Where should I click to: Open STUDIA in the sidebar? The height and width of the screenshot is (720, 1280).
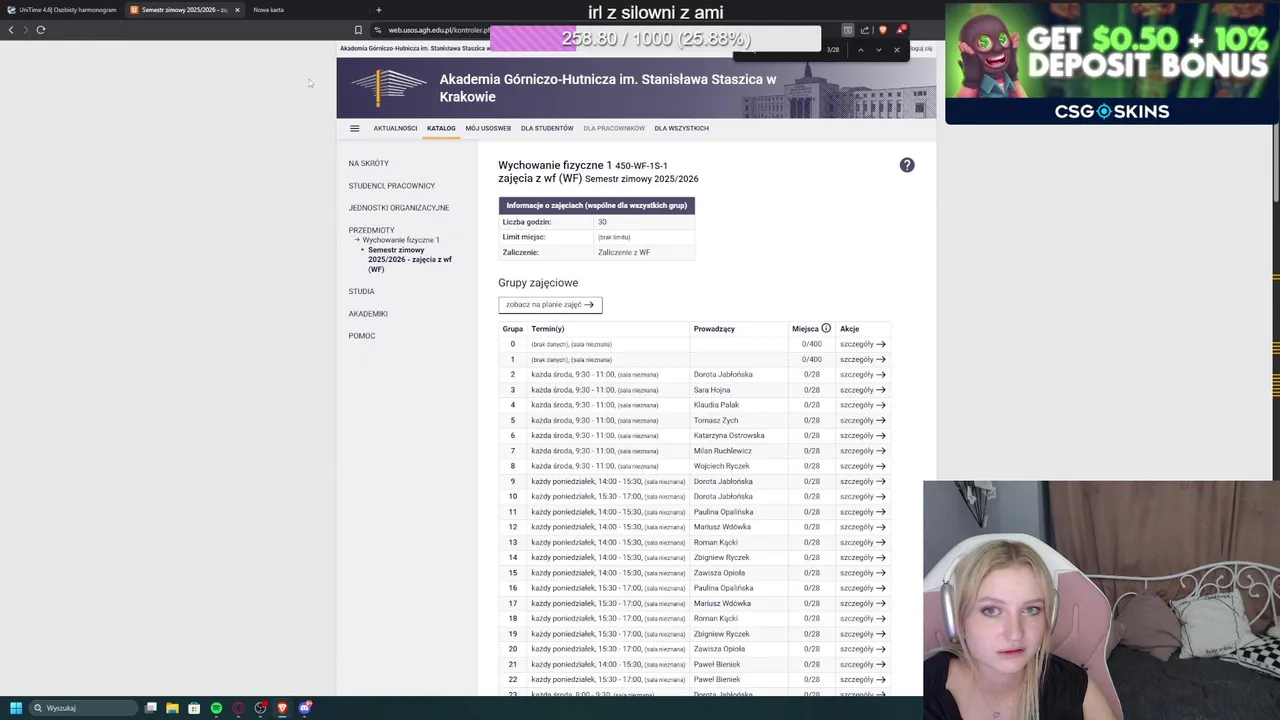tap(361, 291)
